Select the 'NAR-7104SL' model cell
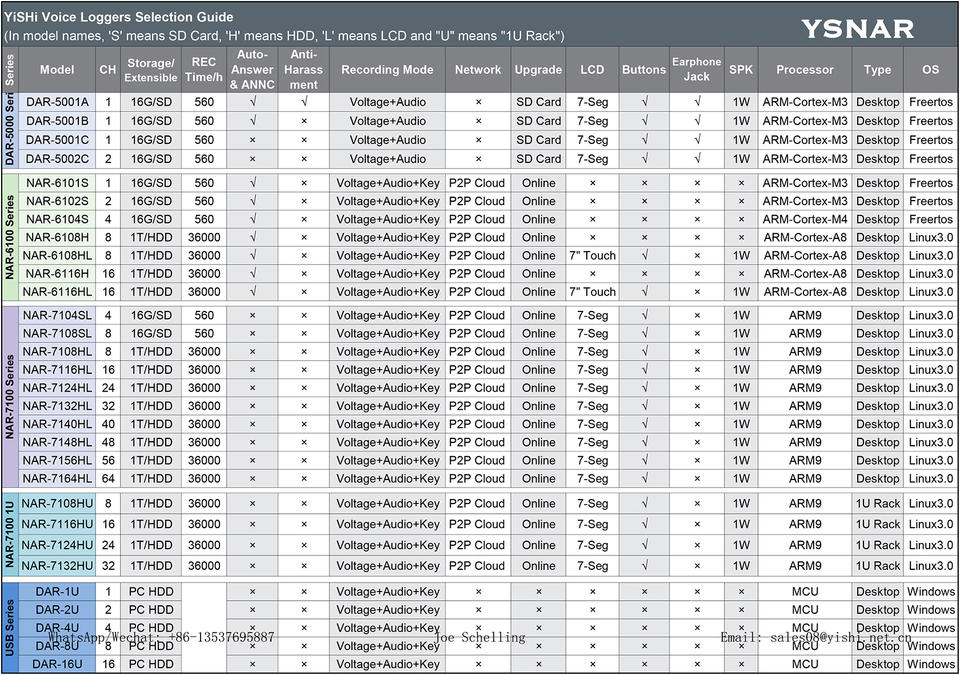The height and width of the screenshot is (675, 960). (57, 316)
